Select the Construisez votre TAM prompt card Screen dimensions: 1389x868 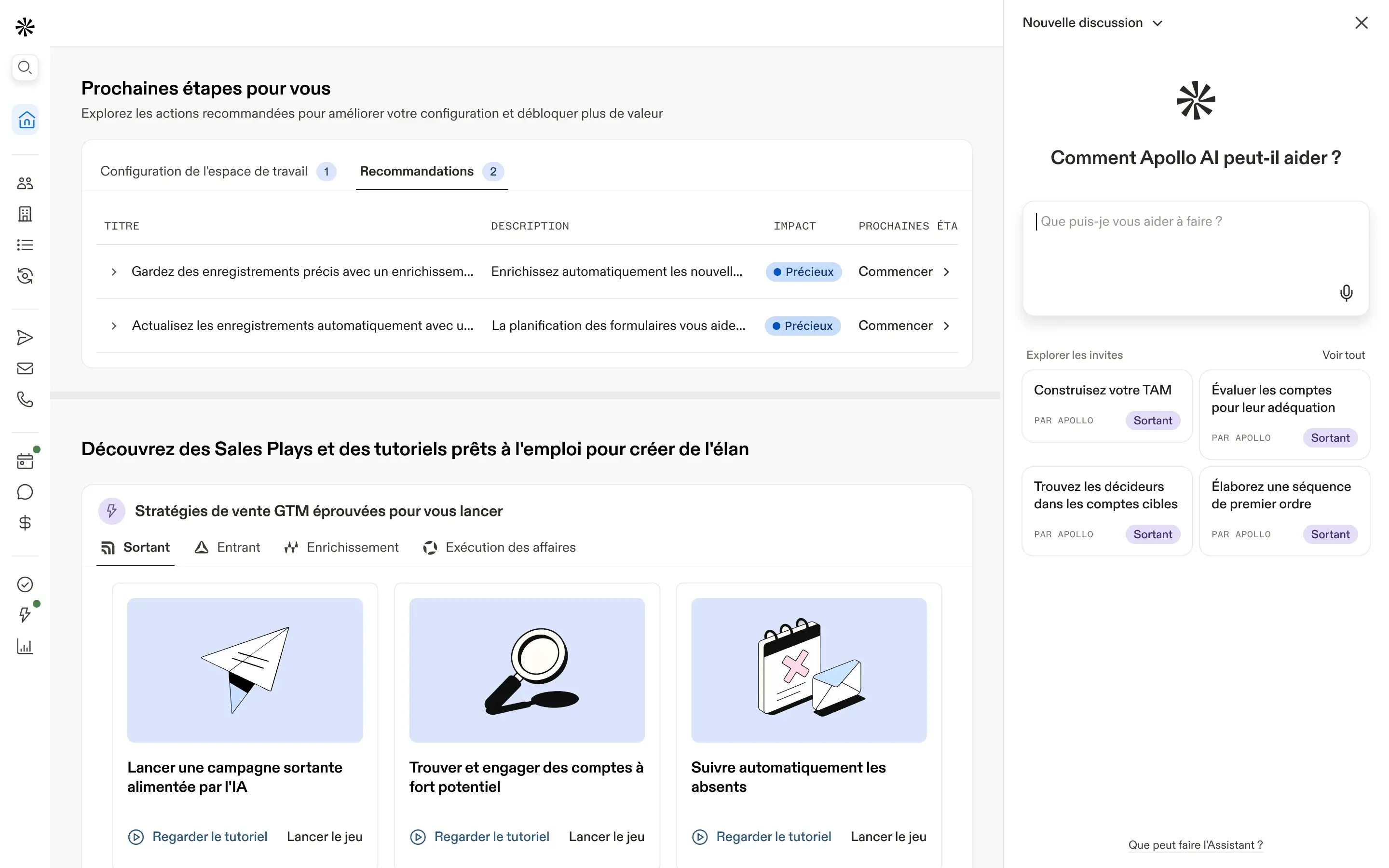pyautogui.click(x=1107, y=406)
